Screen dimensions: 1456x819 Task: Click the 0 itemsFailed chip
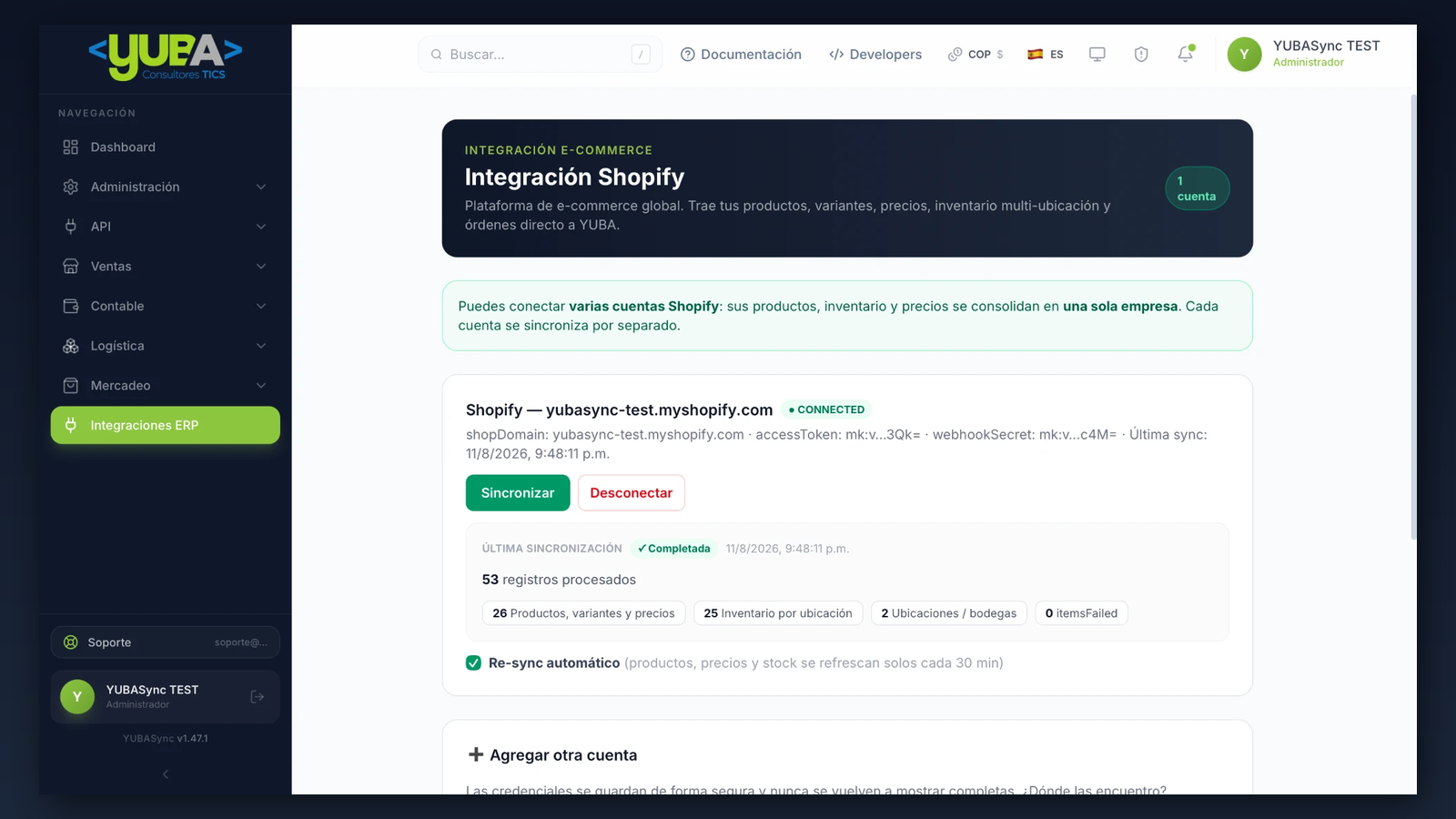coord(1082,613)
